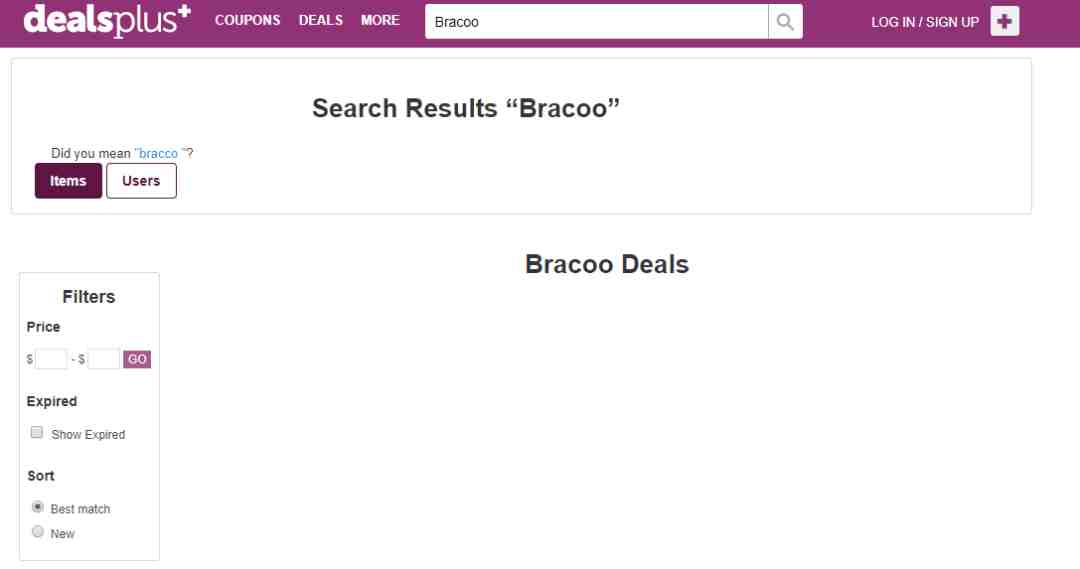Screen dimensions: 1080x569
Task: Click the maximum price input field
Action: click(x=104, y=359)
